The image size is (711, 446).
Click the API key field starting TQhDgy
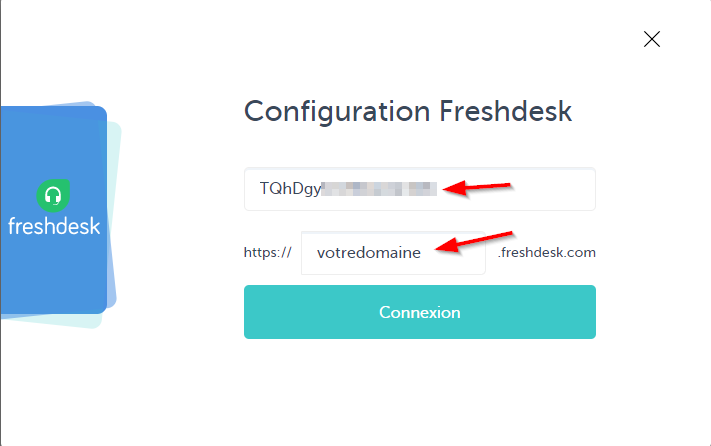click(x=419, y=189)
